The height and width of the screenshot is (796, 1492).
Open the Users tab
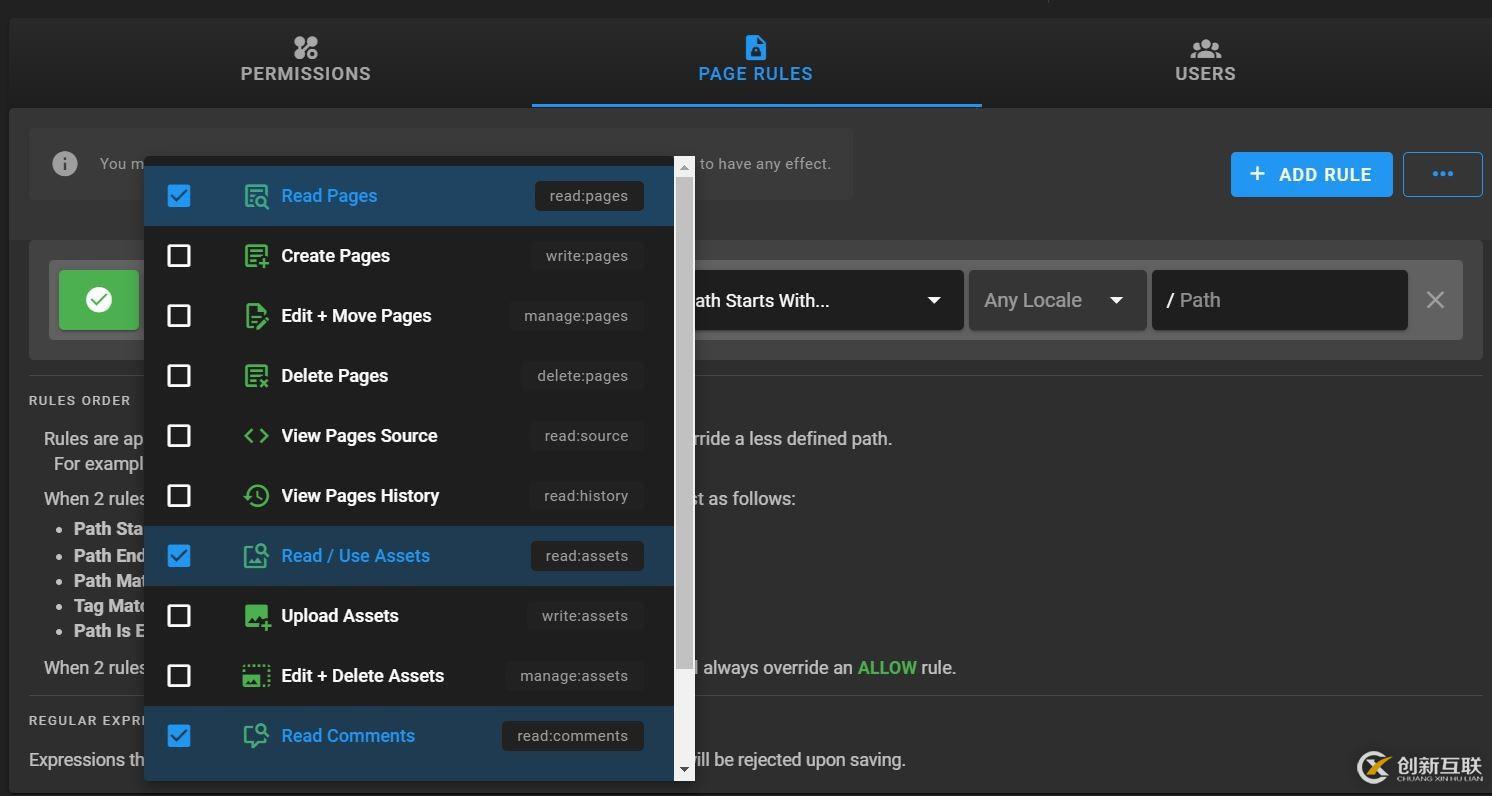point(1205,60)
